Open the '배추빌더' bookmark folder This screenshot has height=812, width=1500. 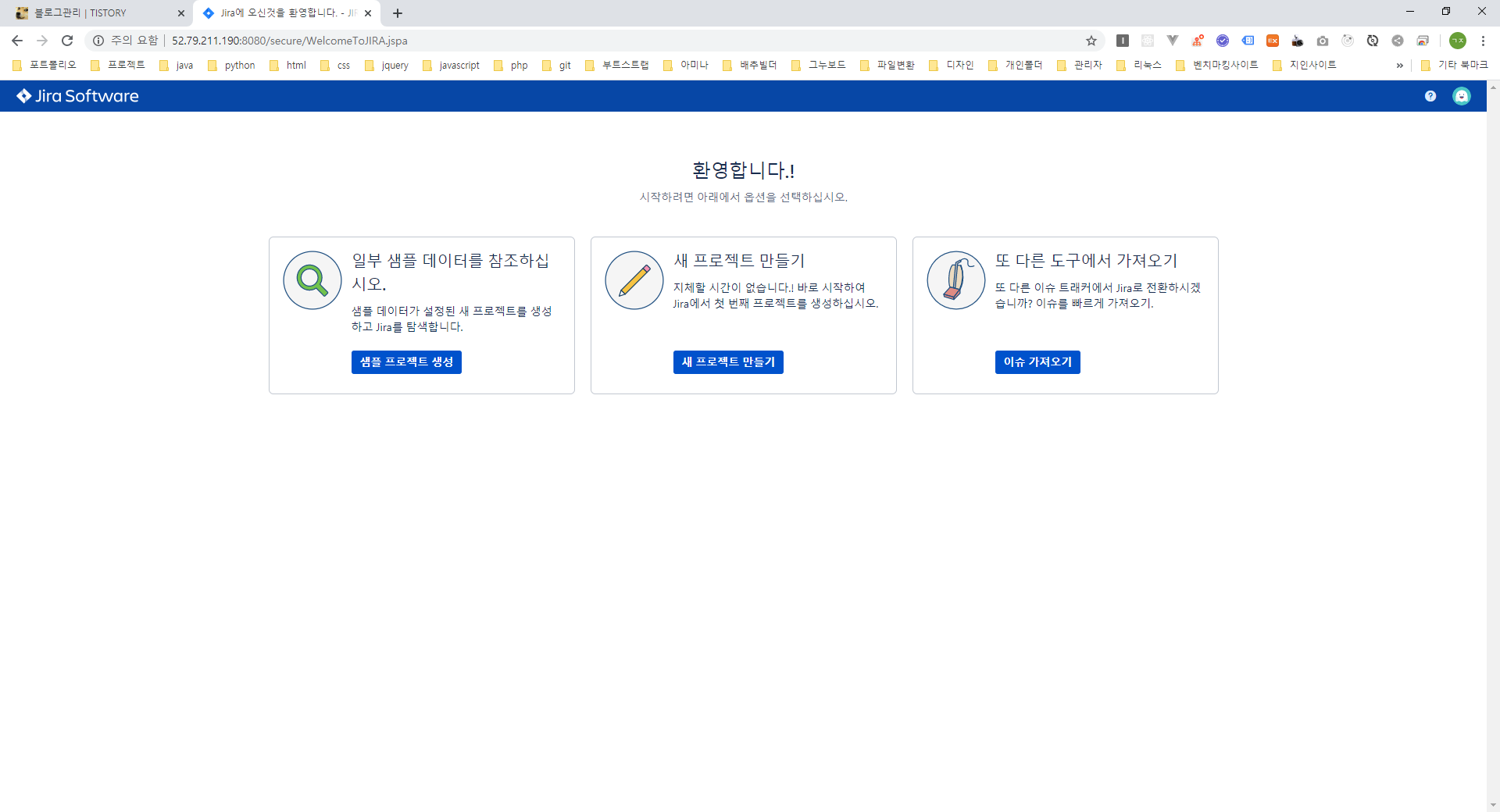pyautogui.click(x=750, y=66)
